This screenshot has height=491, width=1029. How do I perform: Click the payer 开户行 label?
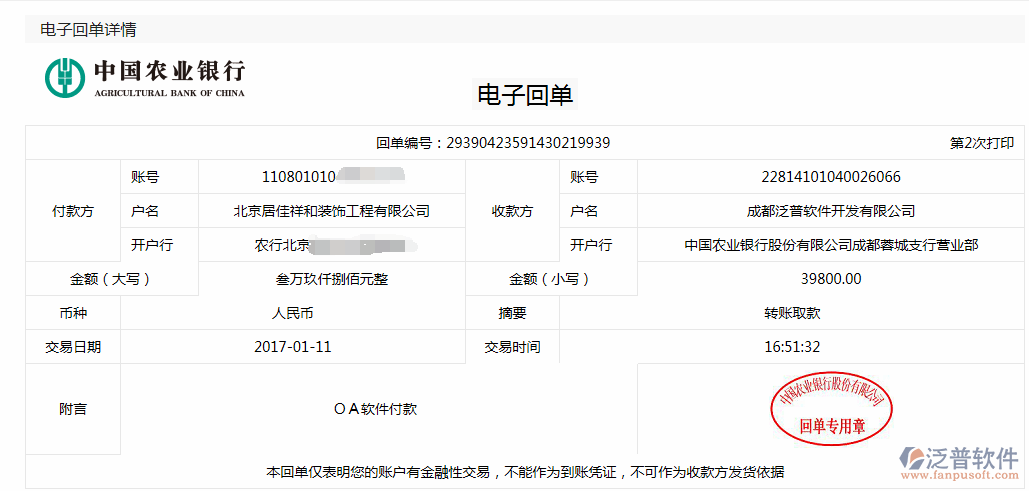pos(152,246)
